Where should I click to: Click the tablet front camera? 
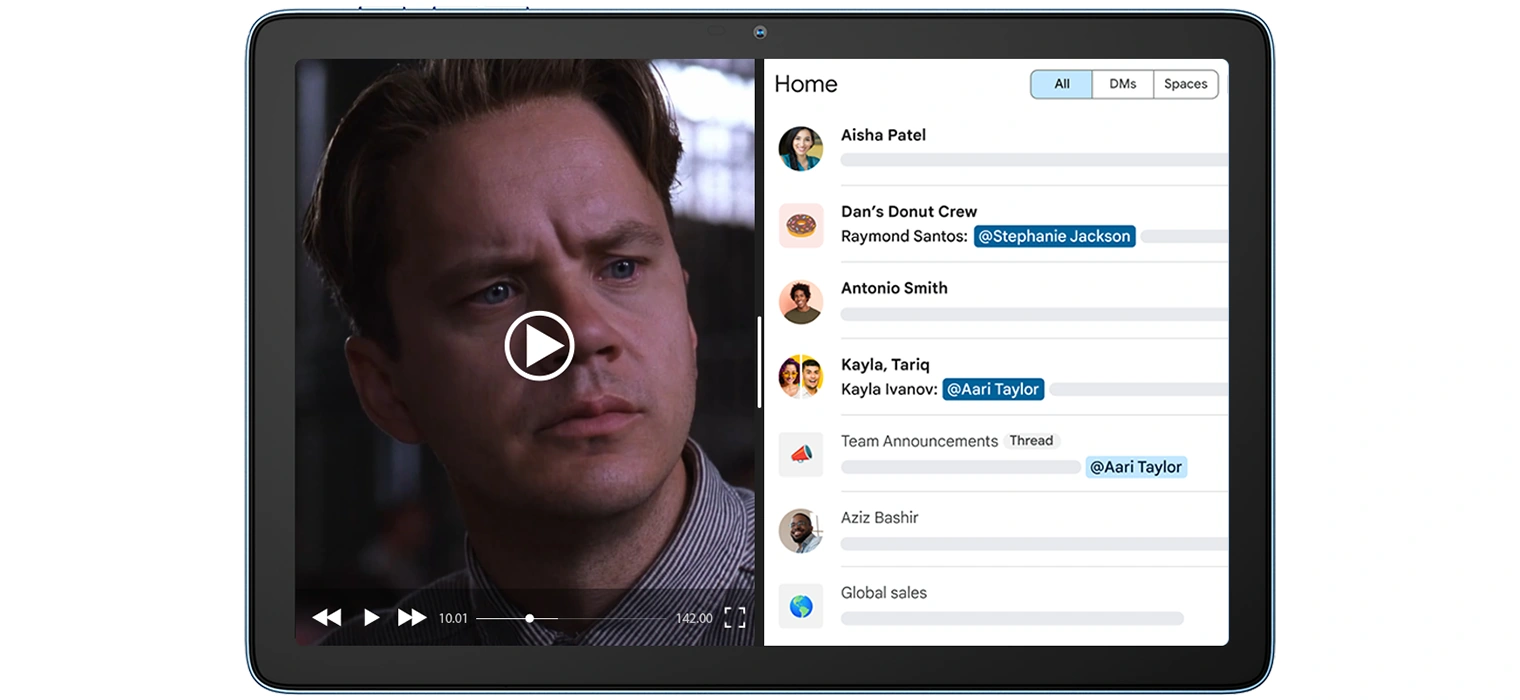pyautogui.click(x=760, y=33)
